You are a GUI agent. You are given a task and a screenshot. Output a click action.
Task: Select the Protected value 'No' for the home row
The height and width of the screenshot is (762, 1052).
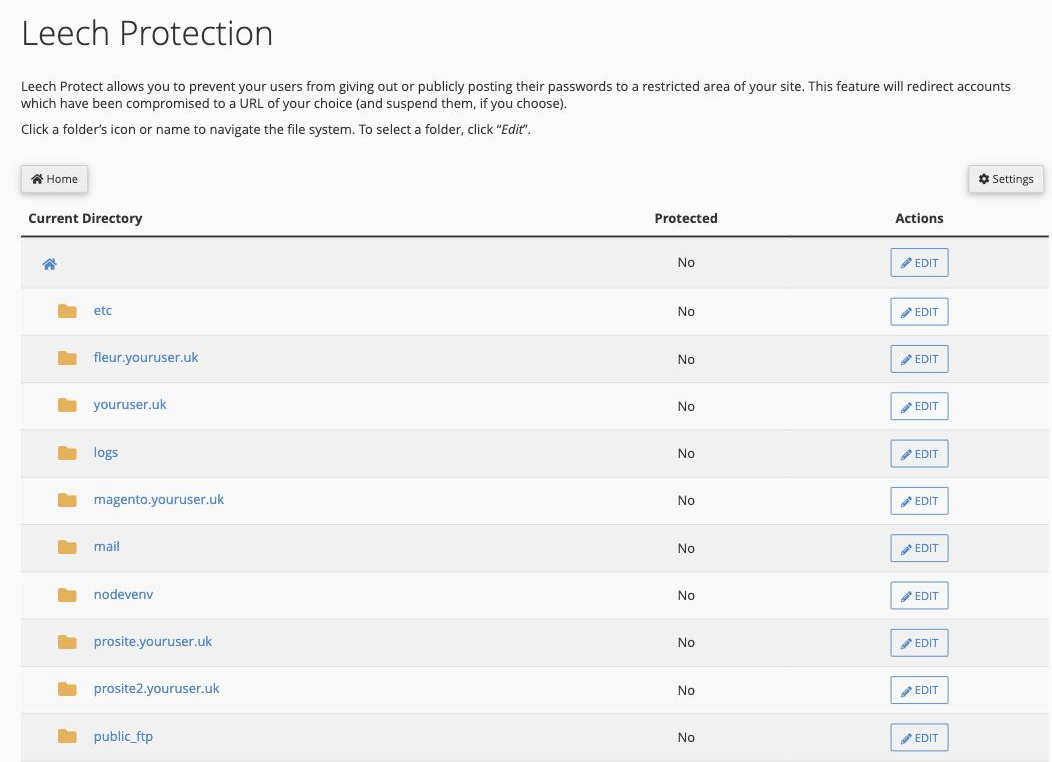686,262
